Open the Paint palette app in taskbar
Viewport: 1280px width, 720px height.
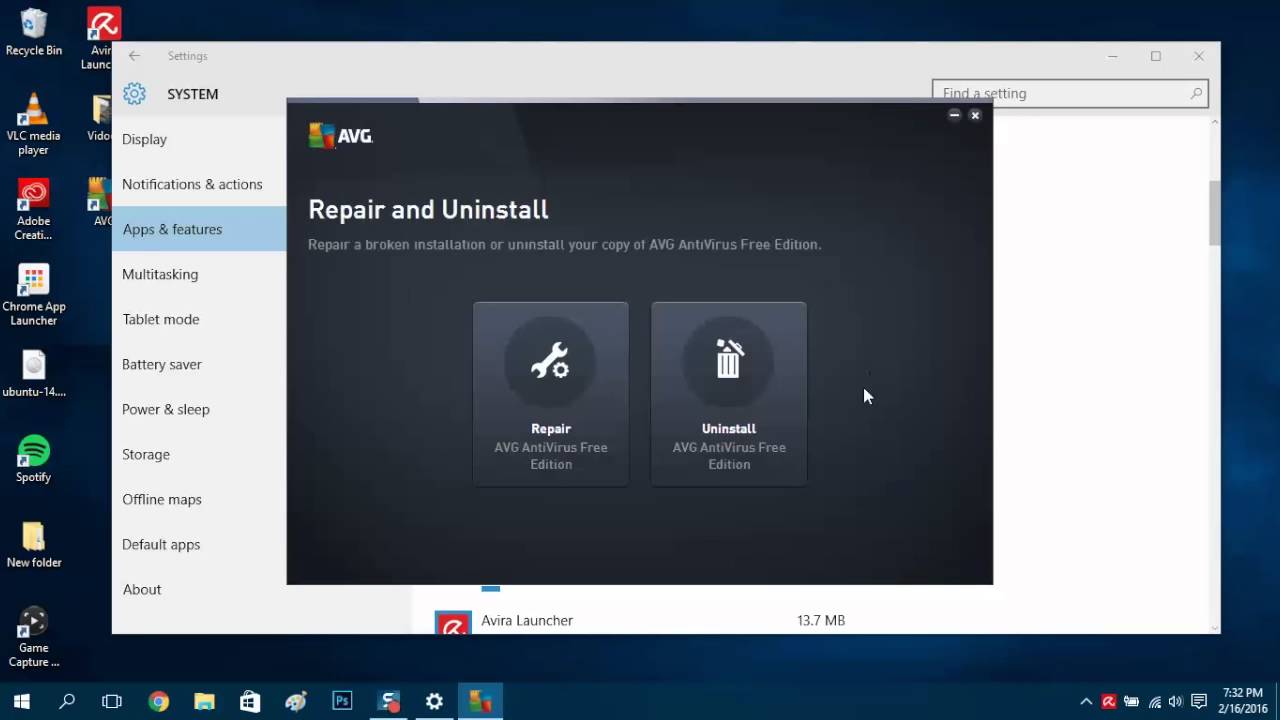296,701
